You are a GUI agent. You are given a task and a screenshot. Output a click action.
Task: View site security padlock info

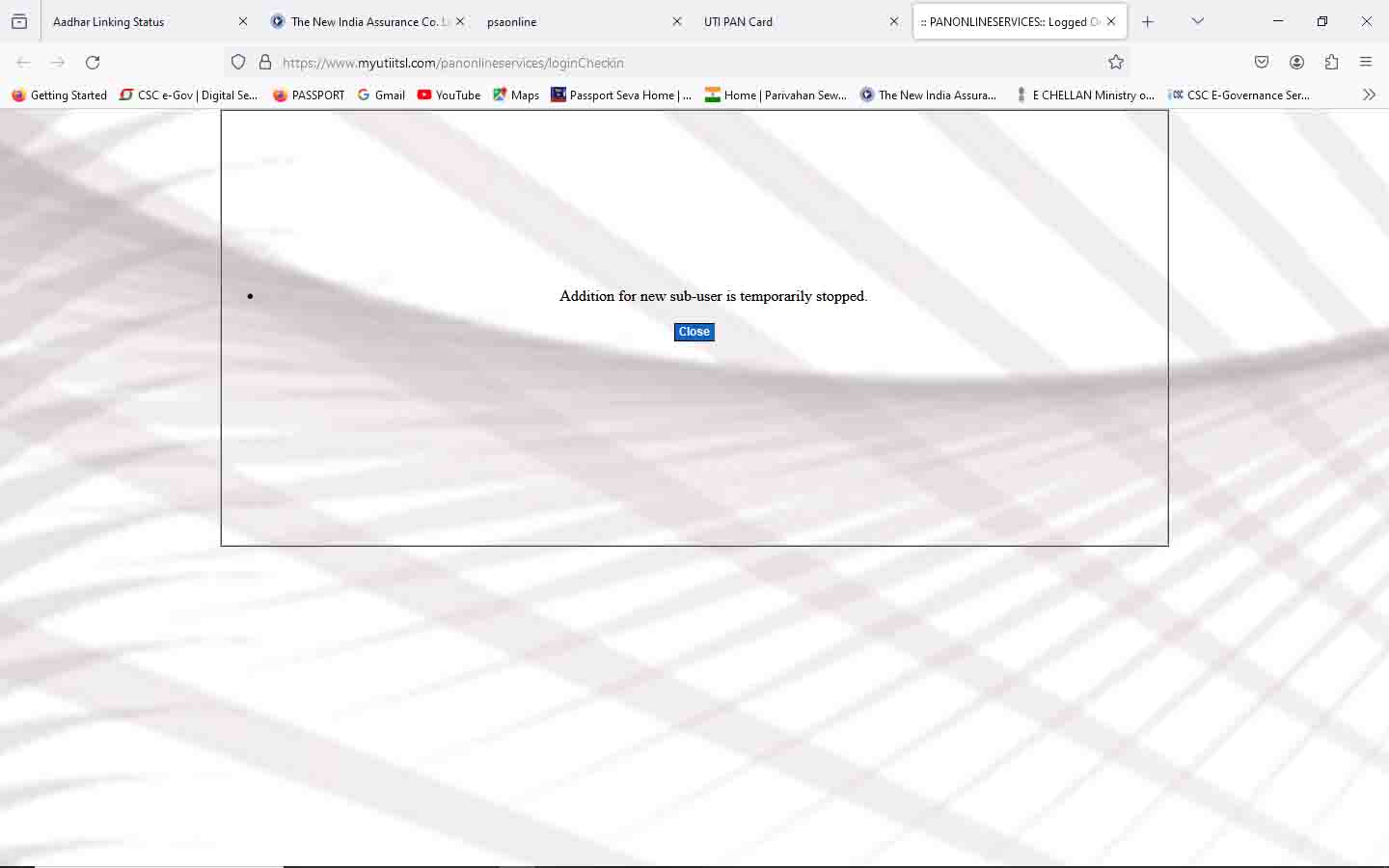(x=265, y=63)
